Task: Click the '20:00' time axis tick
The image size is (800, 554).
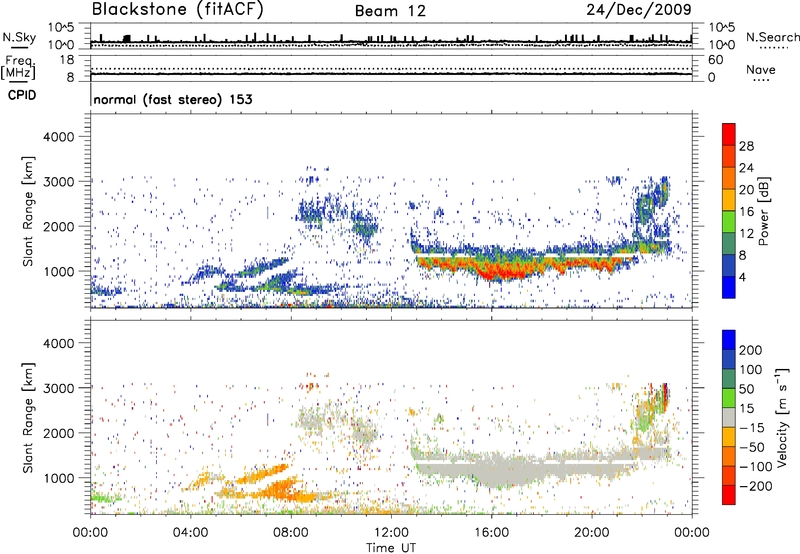Action: click(x=592, y=533)
